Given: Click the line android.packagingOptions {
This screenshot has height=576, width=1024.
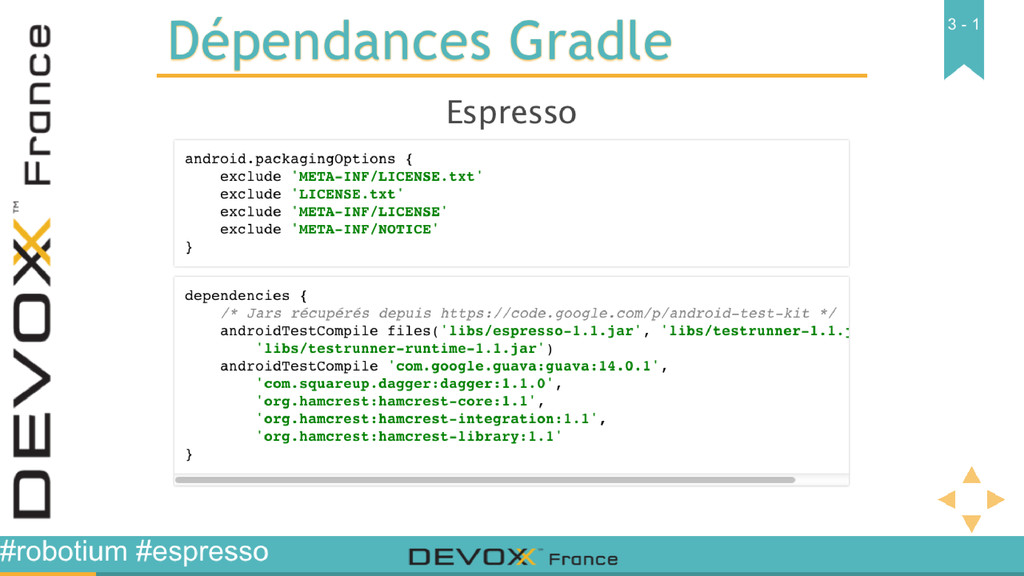Looking at the screenshot, I should pyautogui.click(x=298, y=159).
